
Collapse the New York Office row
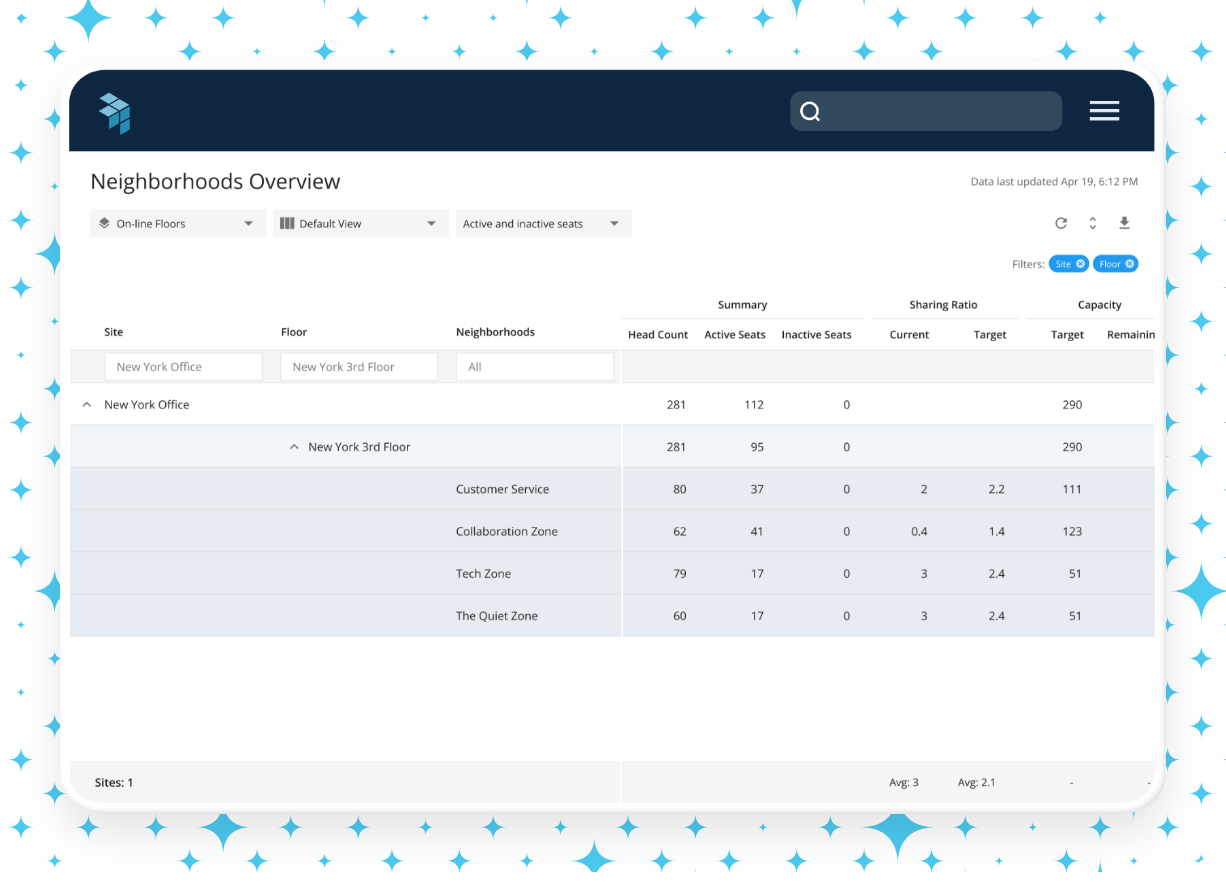click(x=84, y=405)
